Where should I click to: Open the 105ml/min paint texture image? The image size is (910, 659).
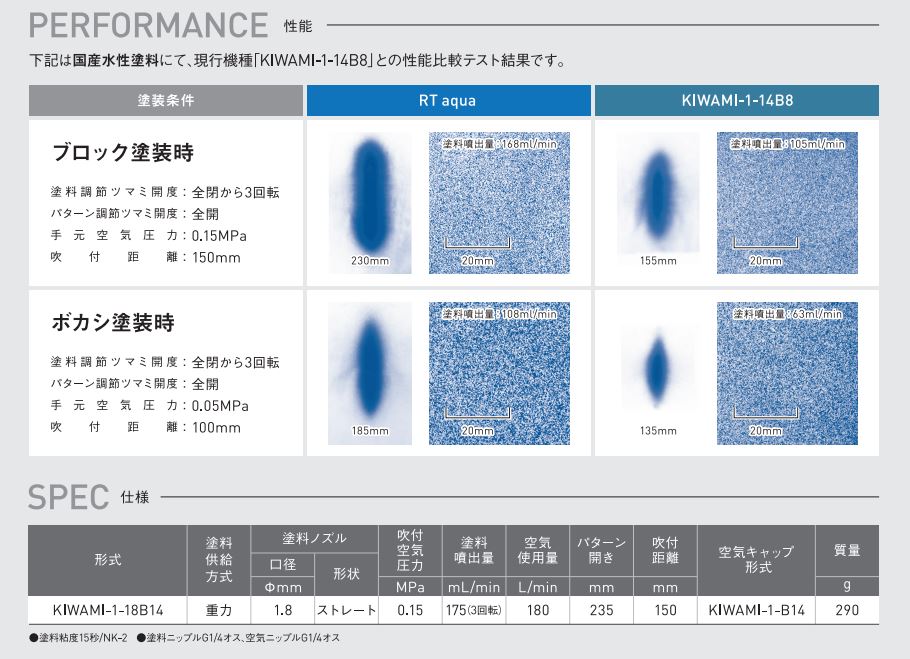point(787,203)
